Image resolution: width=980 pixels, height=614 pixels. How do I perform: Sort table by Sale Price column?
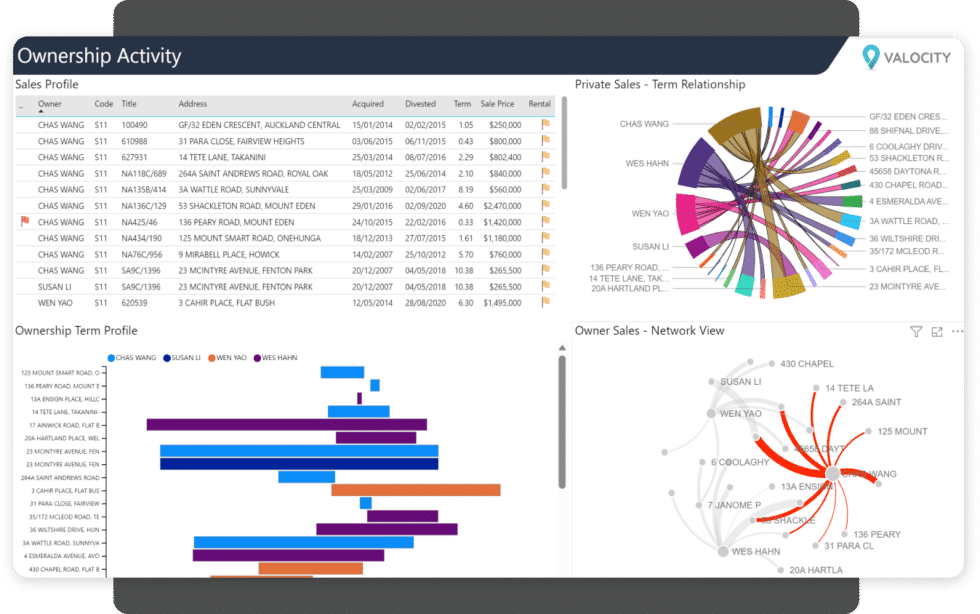pos(497,104)
